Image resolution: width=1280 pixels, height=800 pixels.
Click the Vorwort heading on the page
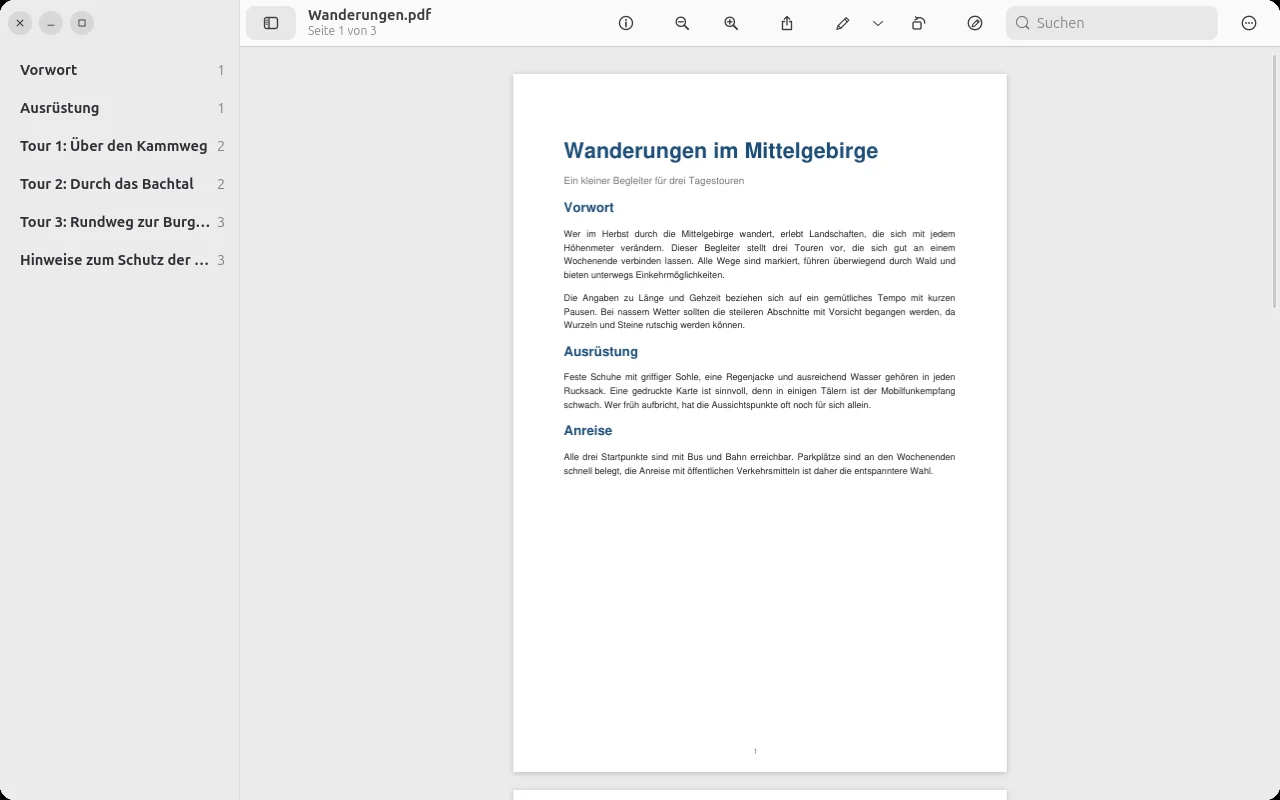[589, 208]
